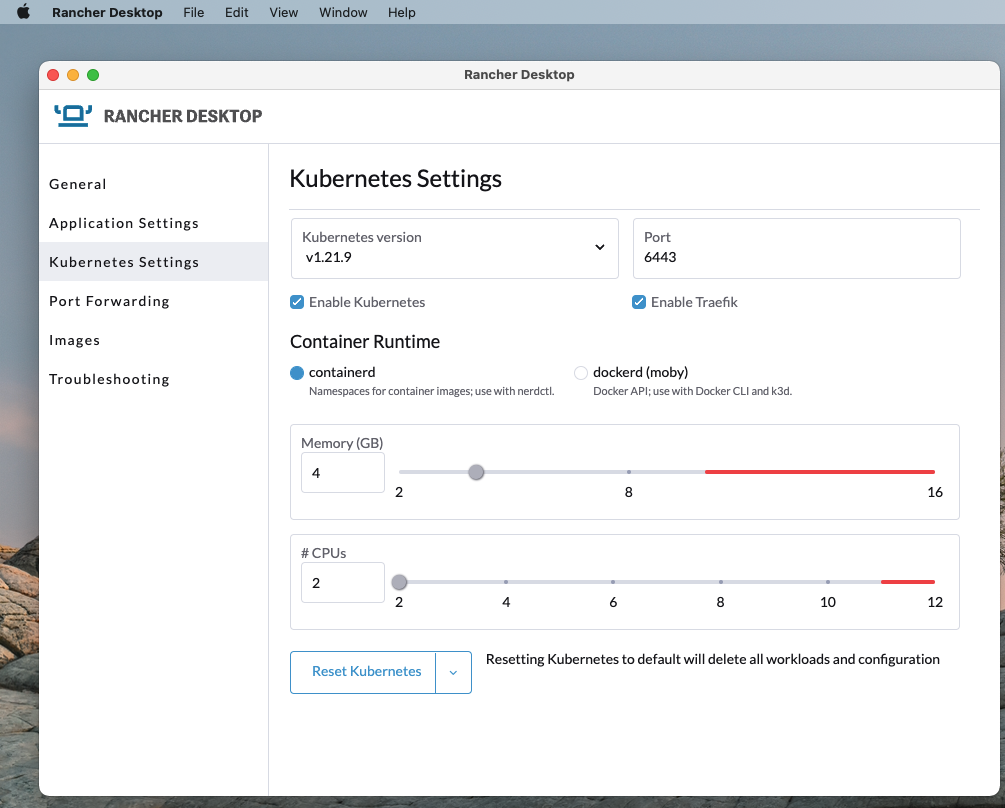Open the File menu

(x=194, y=12)
